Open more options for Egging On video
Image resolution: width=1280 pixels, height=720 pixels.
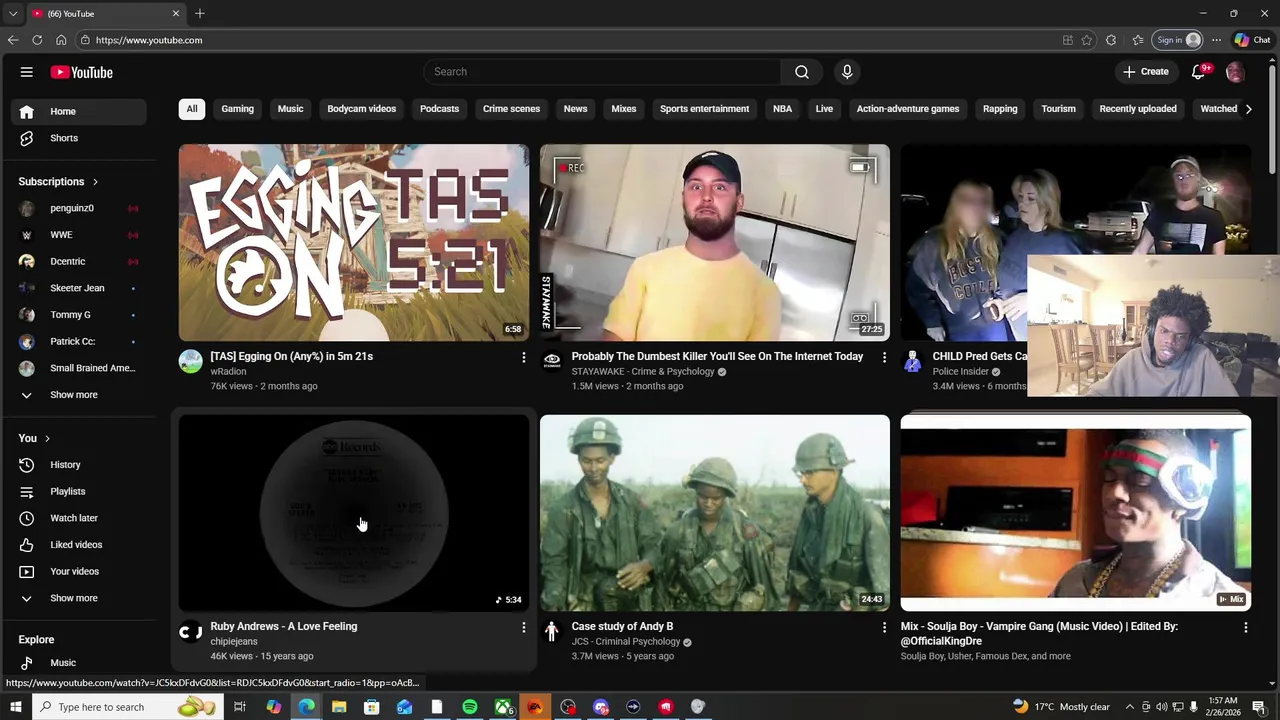523,357
